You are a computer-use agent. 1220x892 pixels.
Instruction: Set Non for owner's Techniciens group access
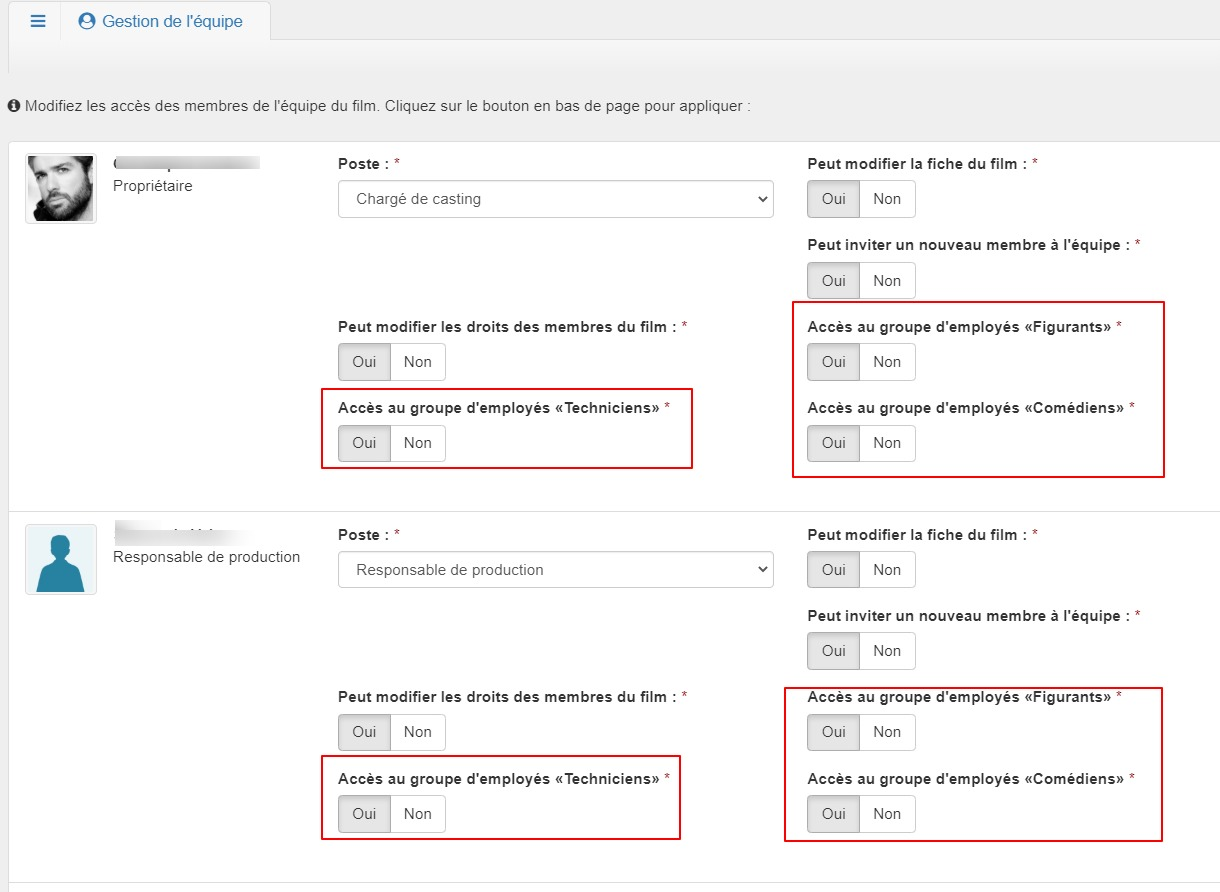coord(418,443)
